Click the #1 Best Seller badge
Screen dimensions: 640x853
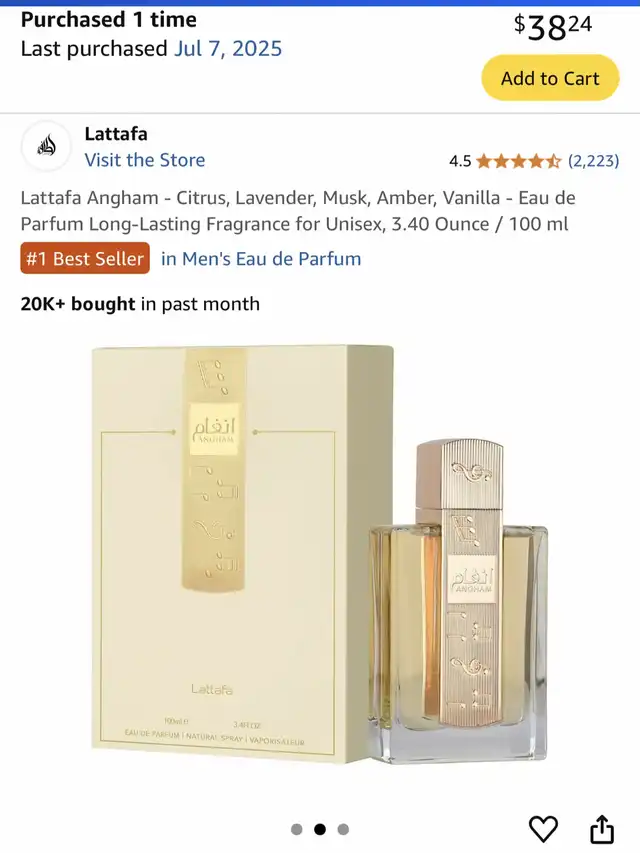pyautogui.click(x=85, y=258)
